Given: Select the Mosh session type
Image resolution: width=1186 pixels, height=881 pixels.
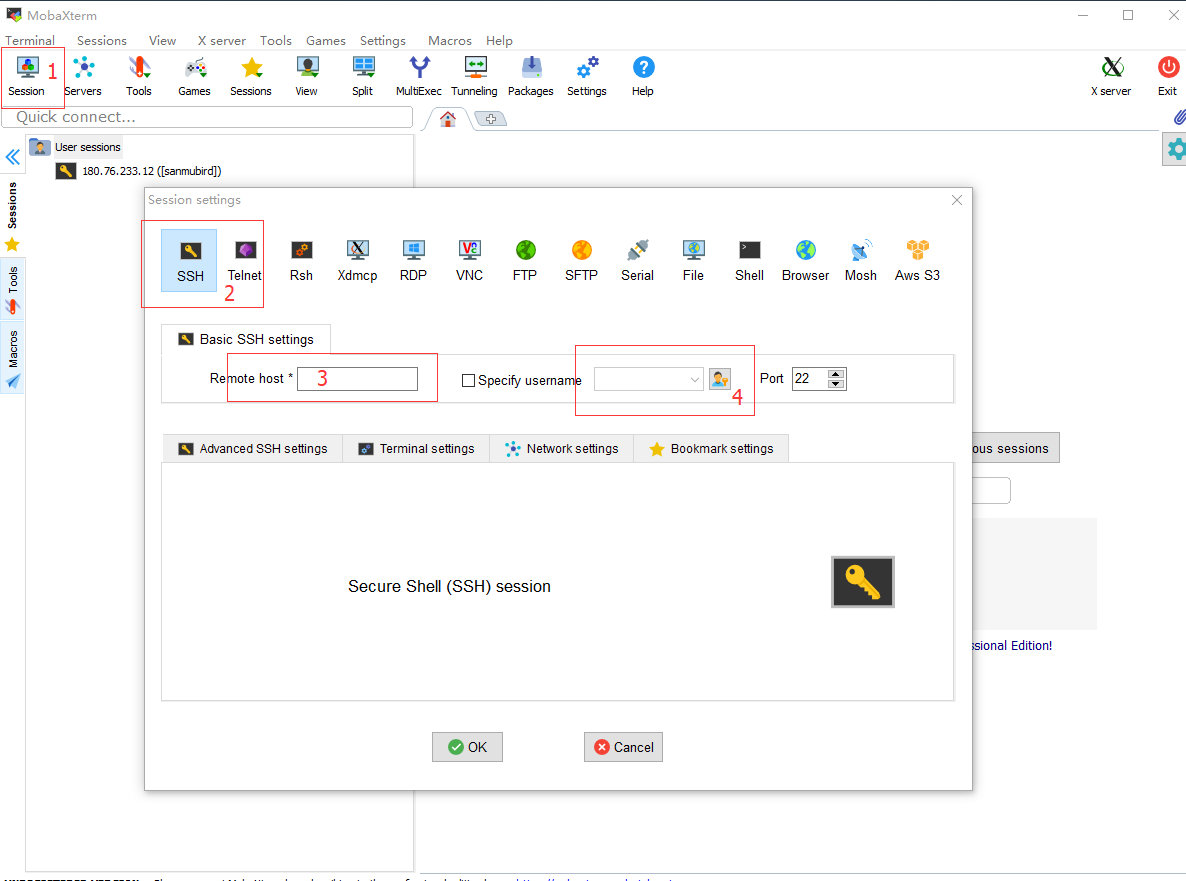Looking at the screenshot, I should [861, 261].
